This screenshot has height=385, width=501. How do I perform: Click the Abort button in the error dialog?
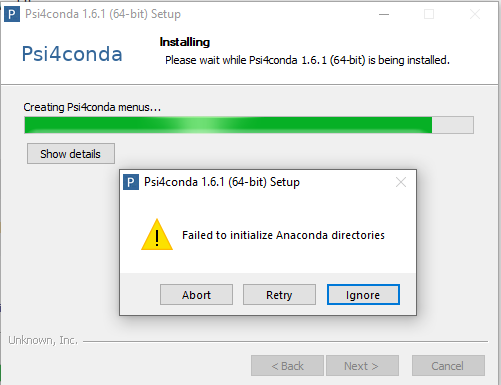tap(196, 295)
